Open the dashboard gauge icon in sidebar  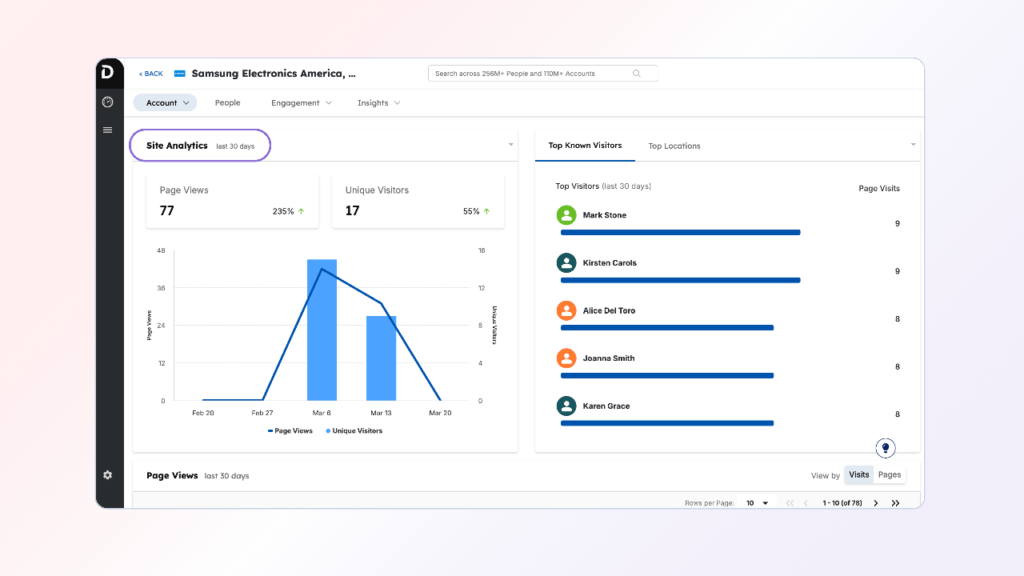tap(108, 102)
